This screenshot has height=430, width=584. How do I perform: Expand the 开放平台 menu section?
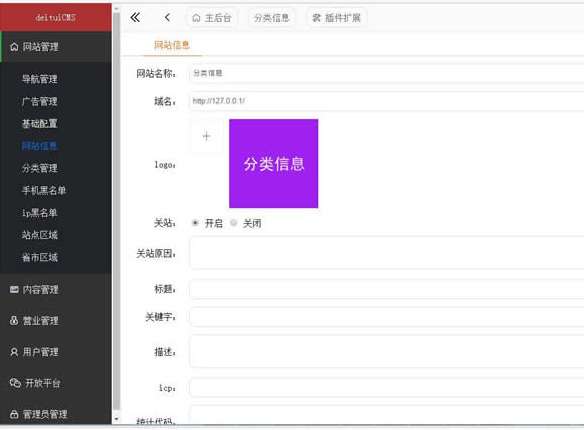[56, 383]
